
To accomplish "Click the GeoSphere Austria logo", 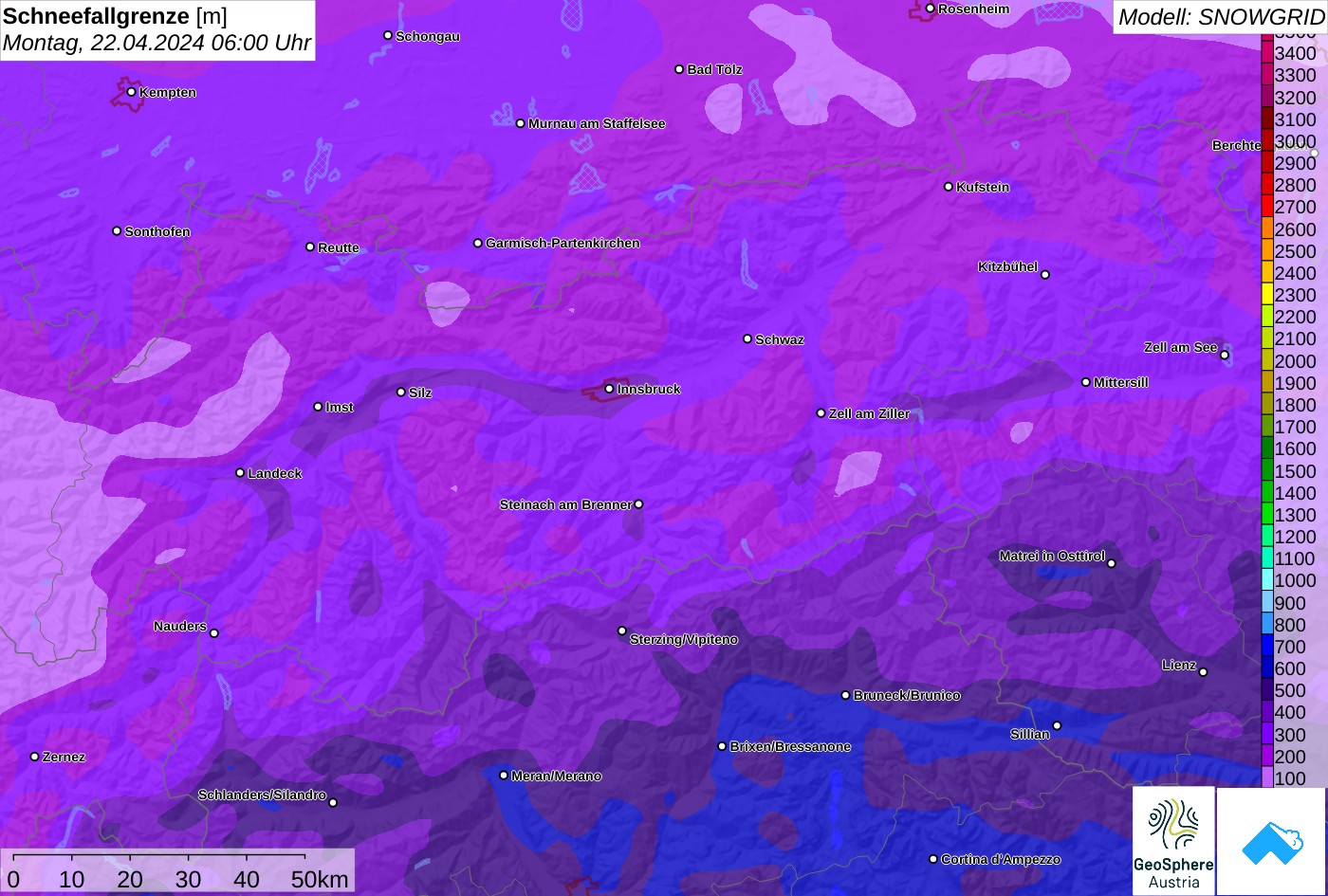I will tap(1173, 841).
